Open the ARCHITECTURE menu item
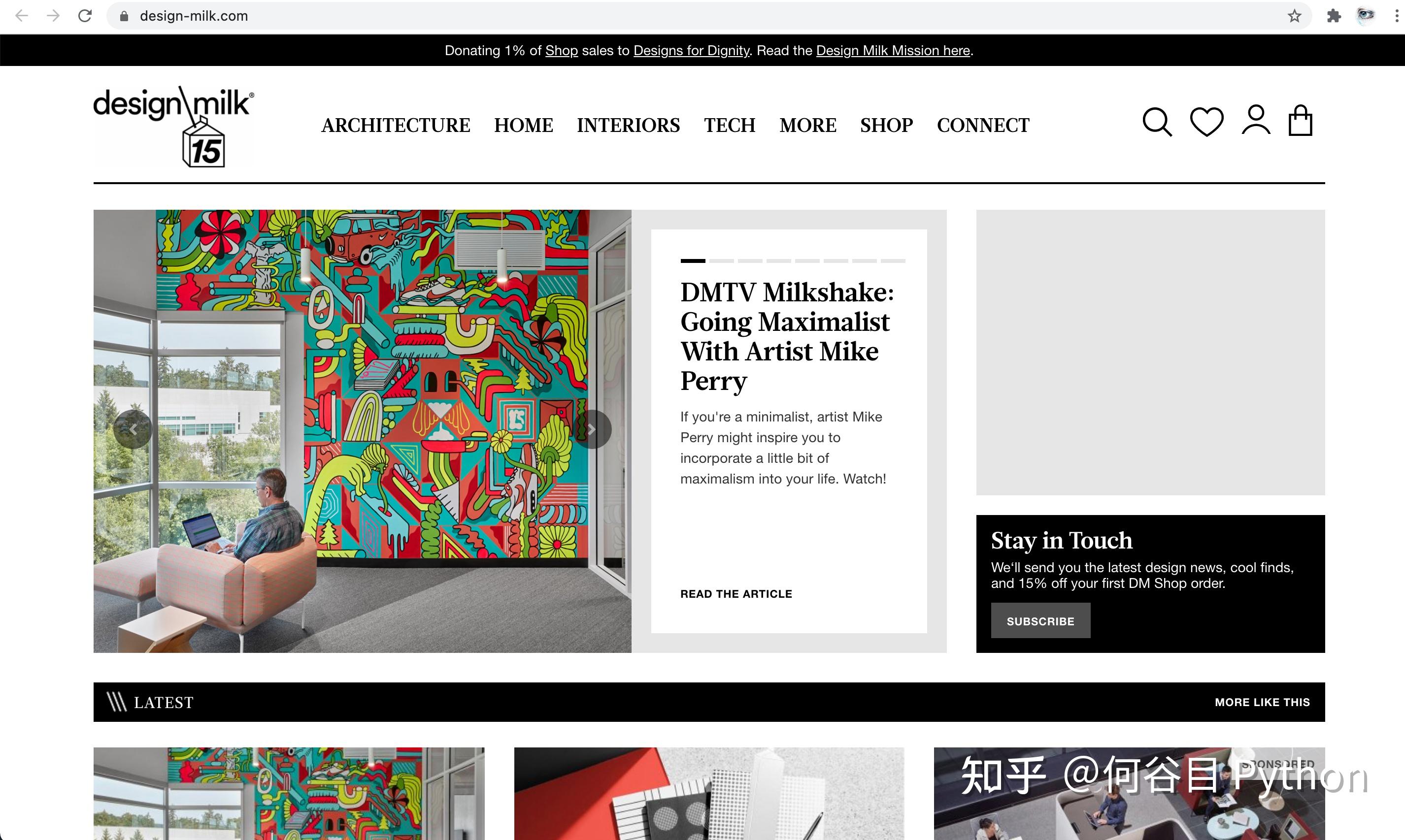Viewport: 1405px width, 840px height. coord(396,125)
